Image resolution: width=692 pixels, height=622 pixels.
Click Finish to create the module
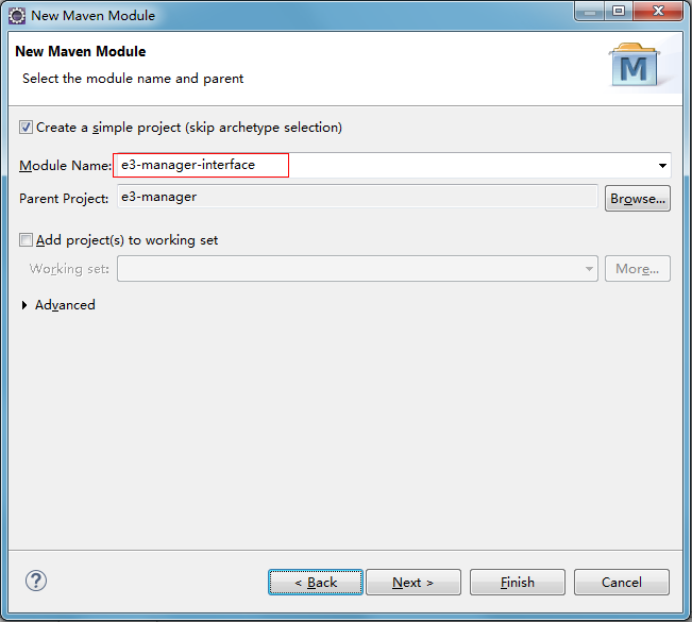coord(517,582)
